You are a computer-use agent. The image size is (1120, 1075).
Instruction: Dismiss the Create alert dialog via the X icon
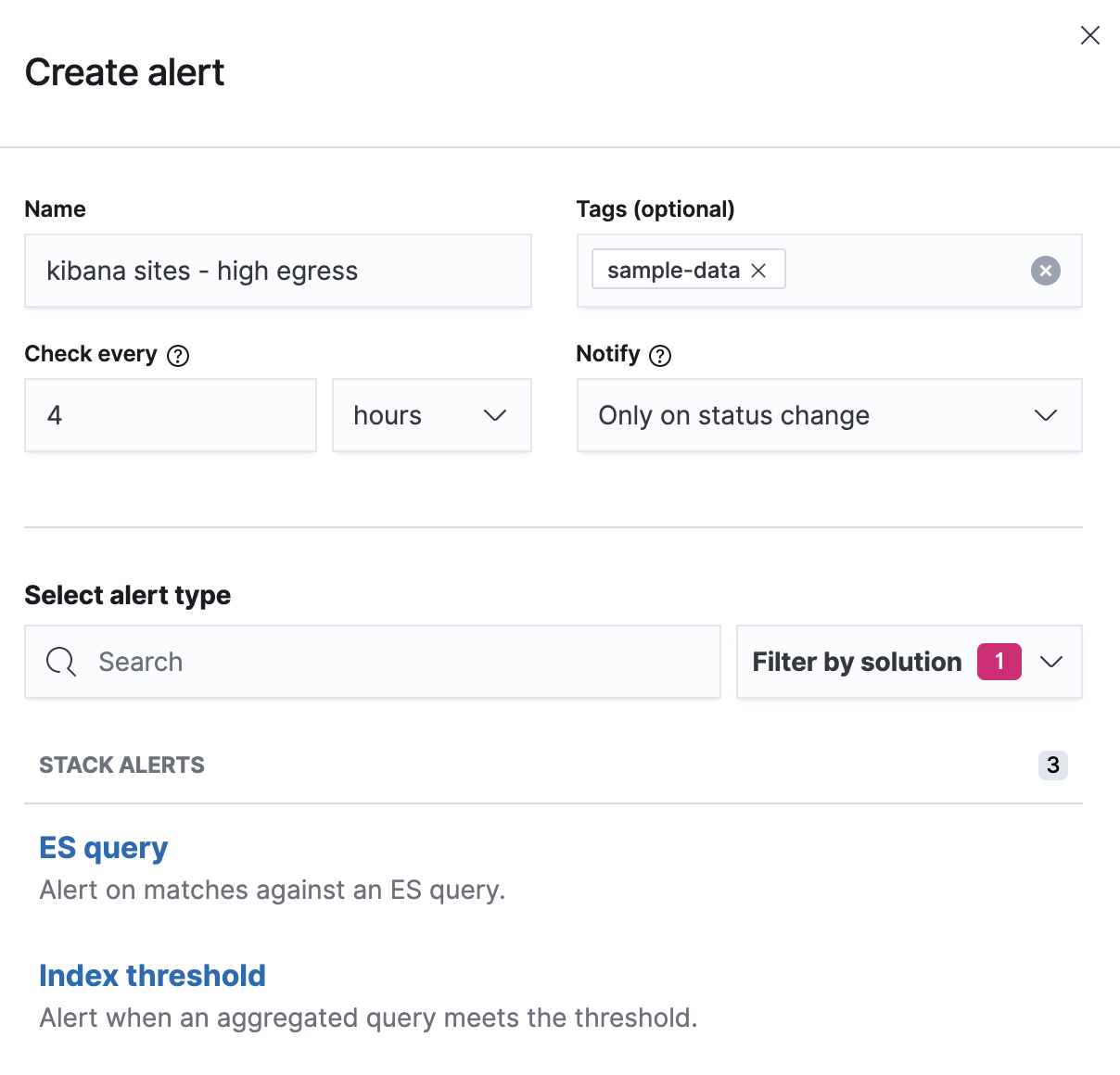(x=1089, y=35)
